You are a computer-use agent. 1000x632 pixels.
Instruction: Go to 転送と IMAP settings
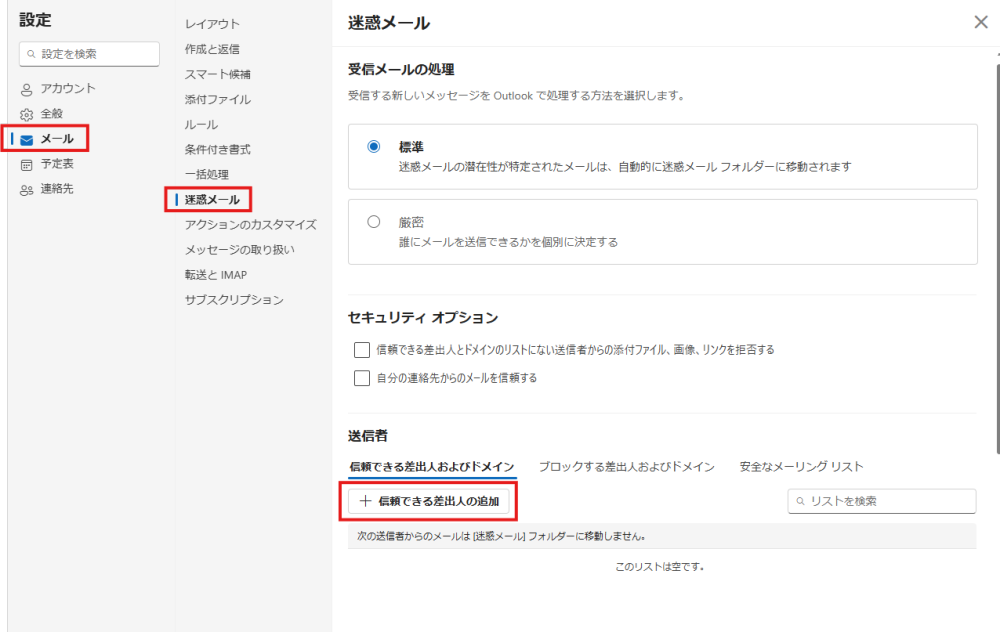coord(215,275)
